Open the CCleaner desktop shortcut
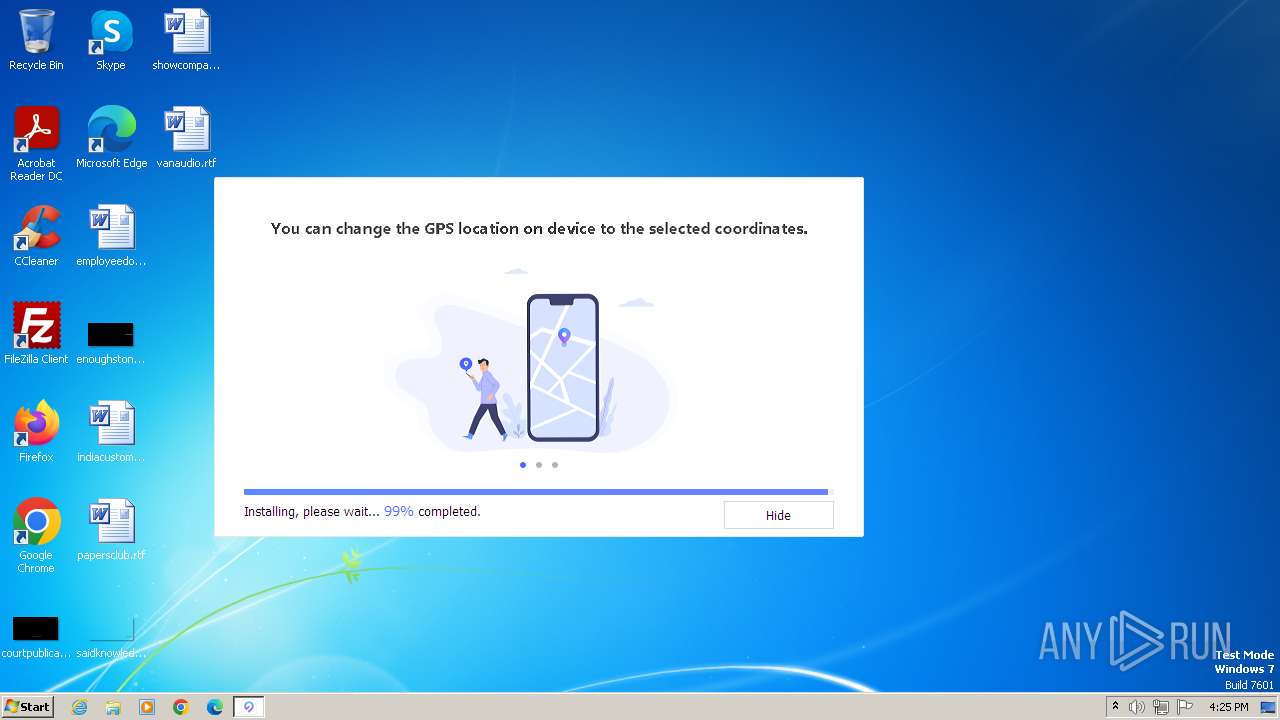Image resolution: width=1280 pixels, height=720 pixels. (36, 236)
